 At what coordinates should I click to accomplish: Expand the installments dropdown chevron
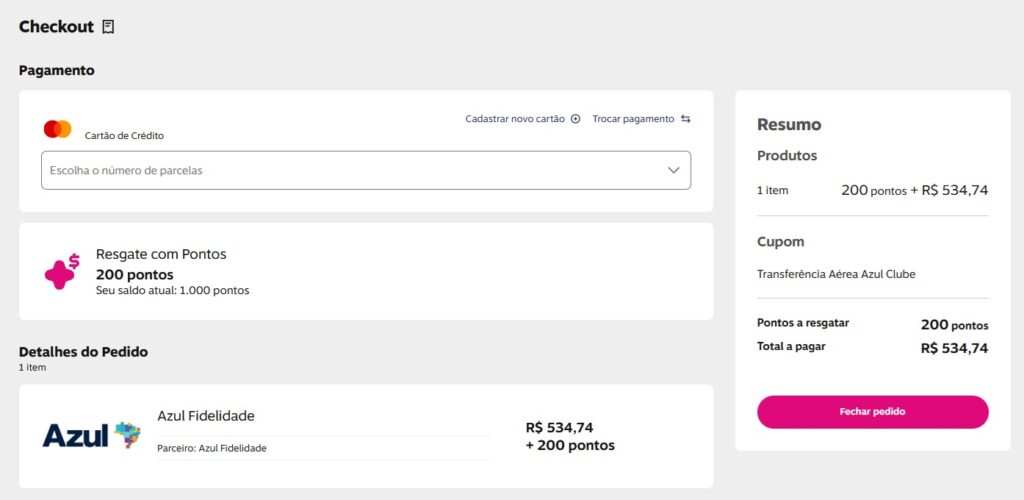(673, 170)
